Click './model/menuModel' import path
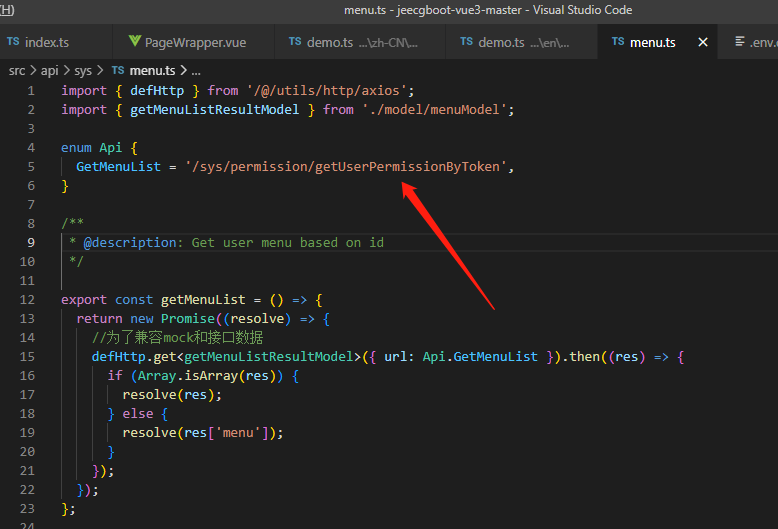The image size is (778, 529). tap(434, 110)
